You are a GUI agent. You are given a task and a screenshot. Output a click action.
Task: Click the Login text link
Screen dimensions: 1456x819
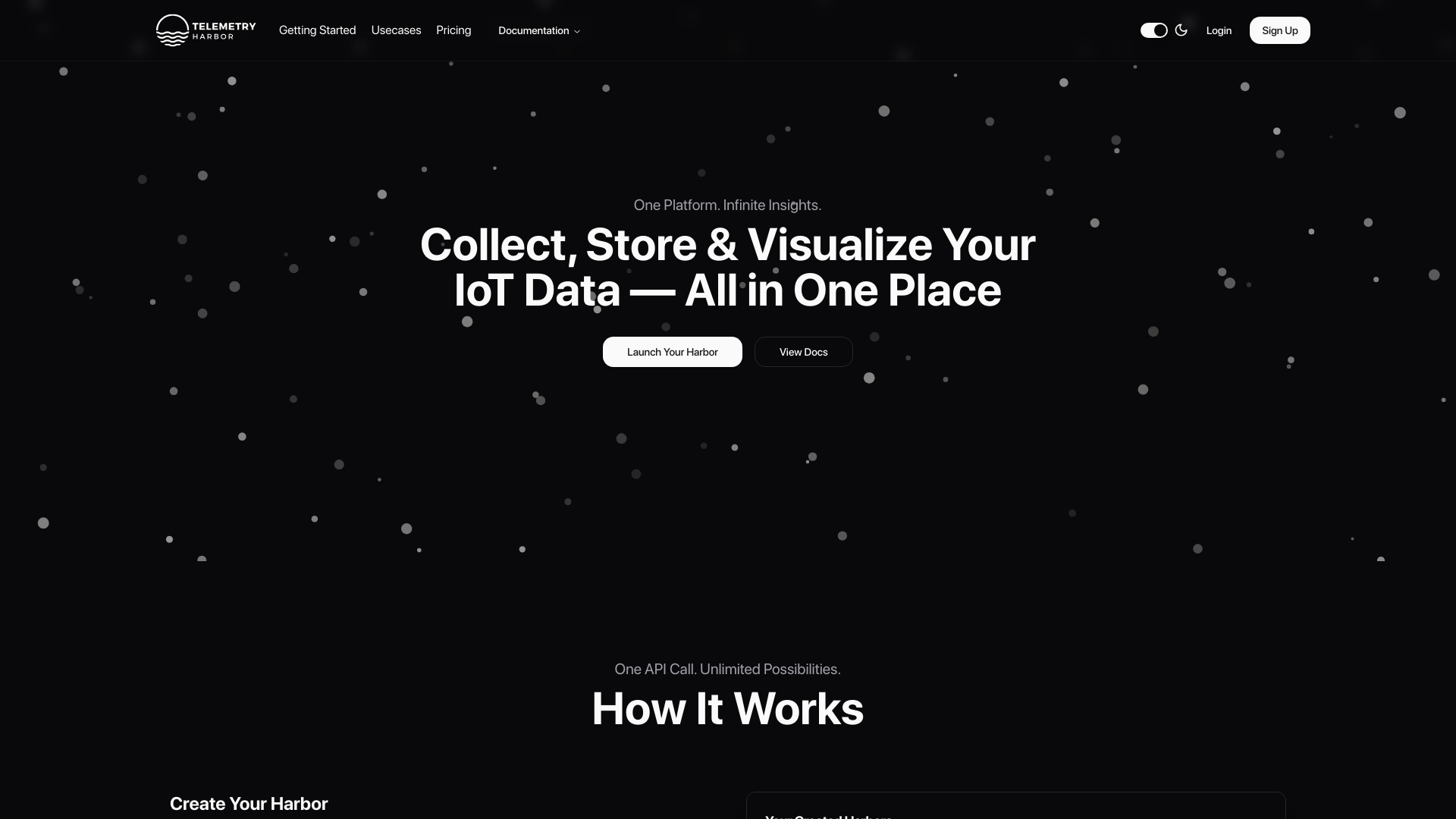1219,30
